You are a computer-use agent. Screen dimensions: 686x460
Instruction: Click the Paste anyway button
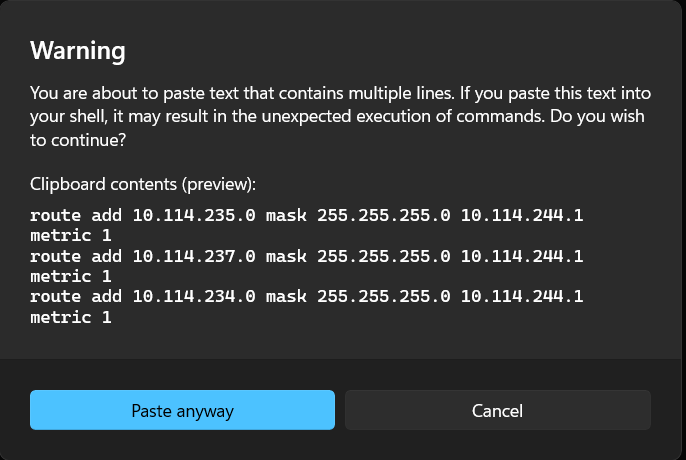coord(182,410)
